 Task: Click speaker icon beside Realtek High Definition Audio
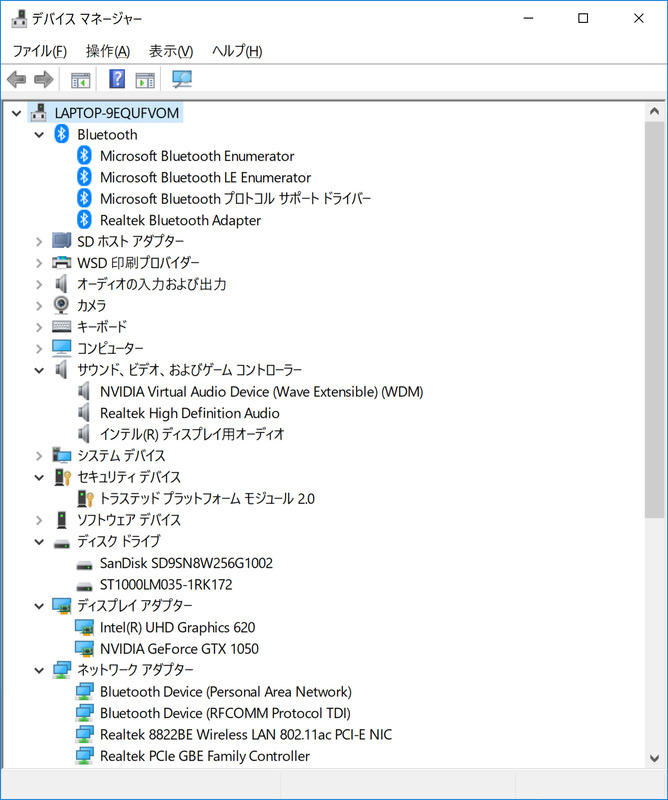84,413
